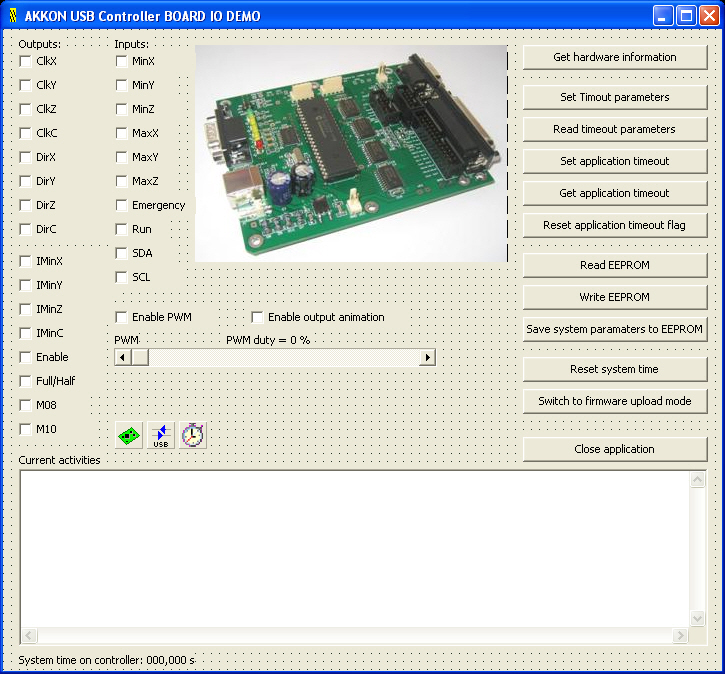The width and height of the screenshot is (725, 674).
Task: Click the PWM slider left arrow
Action: [x=123, y=357]
